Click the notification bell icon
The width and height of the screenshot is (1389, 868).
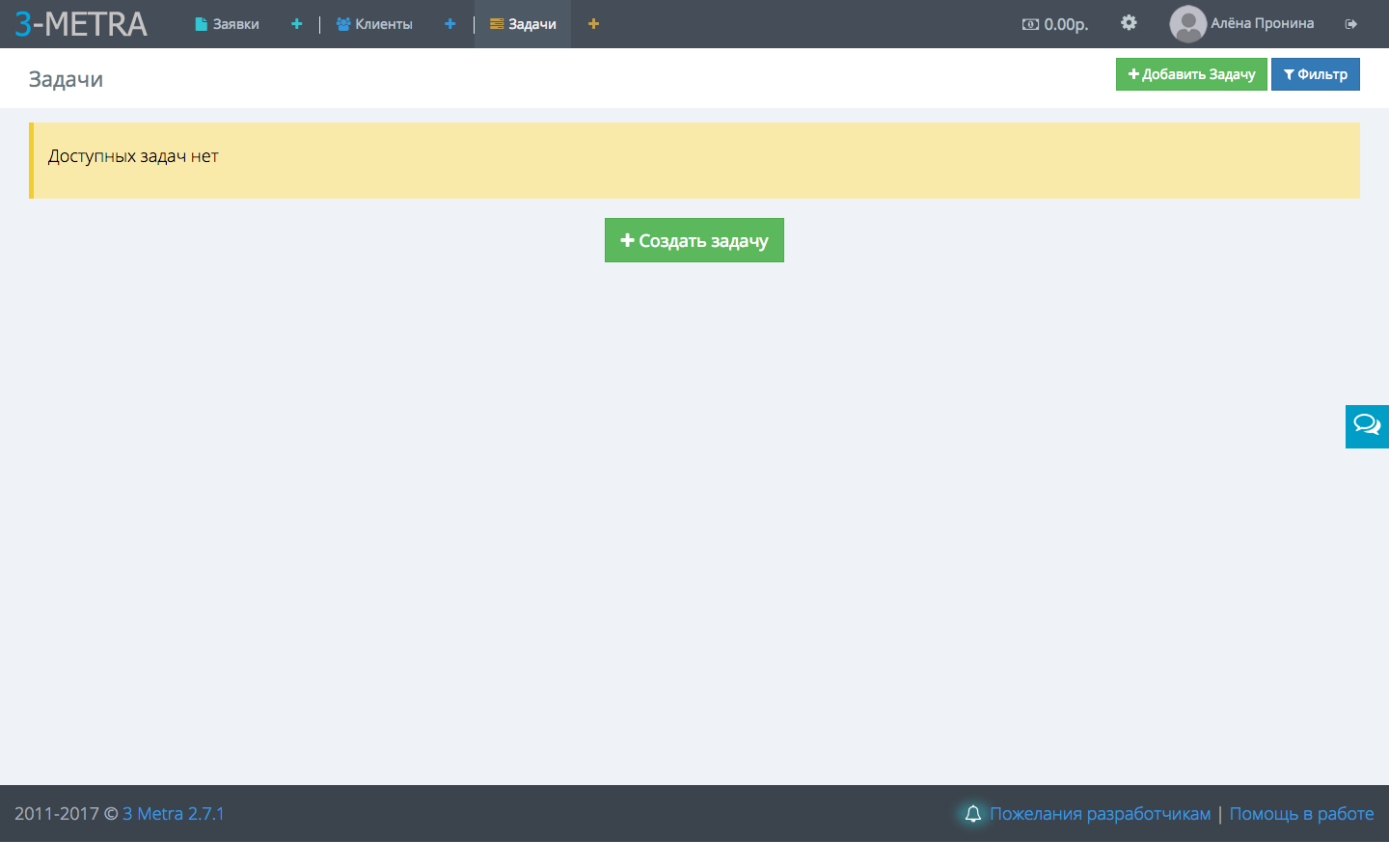[973, 814]
